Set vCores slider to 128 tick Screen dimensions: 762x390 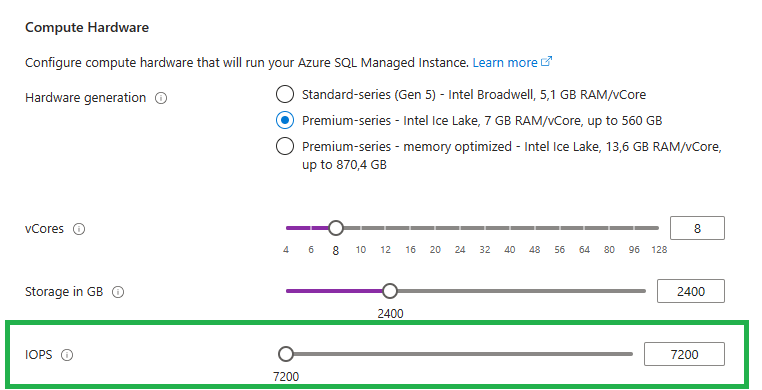658,228
